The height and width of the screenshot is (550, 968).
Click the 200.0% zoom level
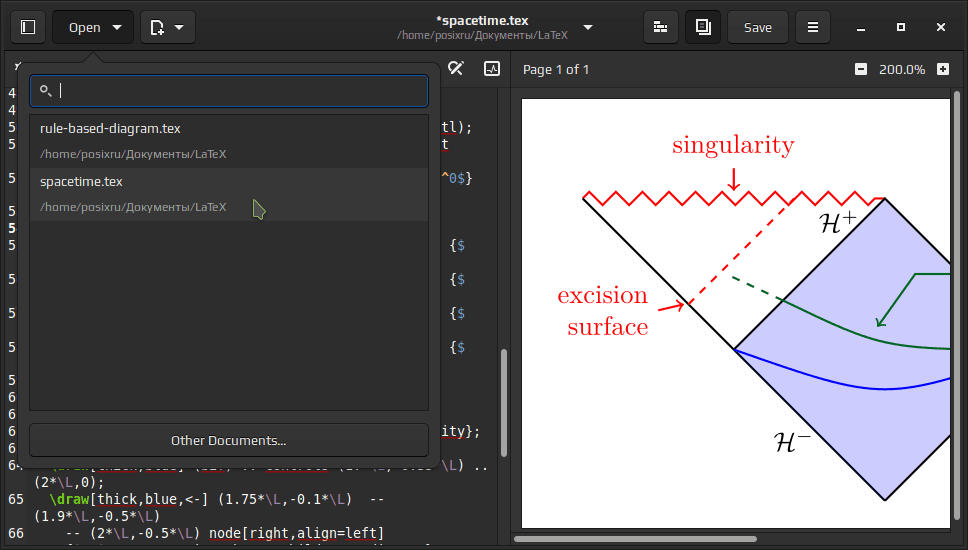point(902,70)
